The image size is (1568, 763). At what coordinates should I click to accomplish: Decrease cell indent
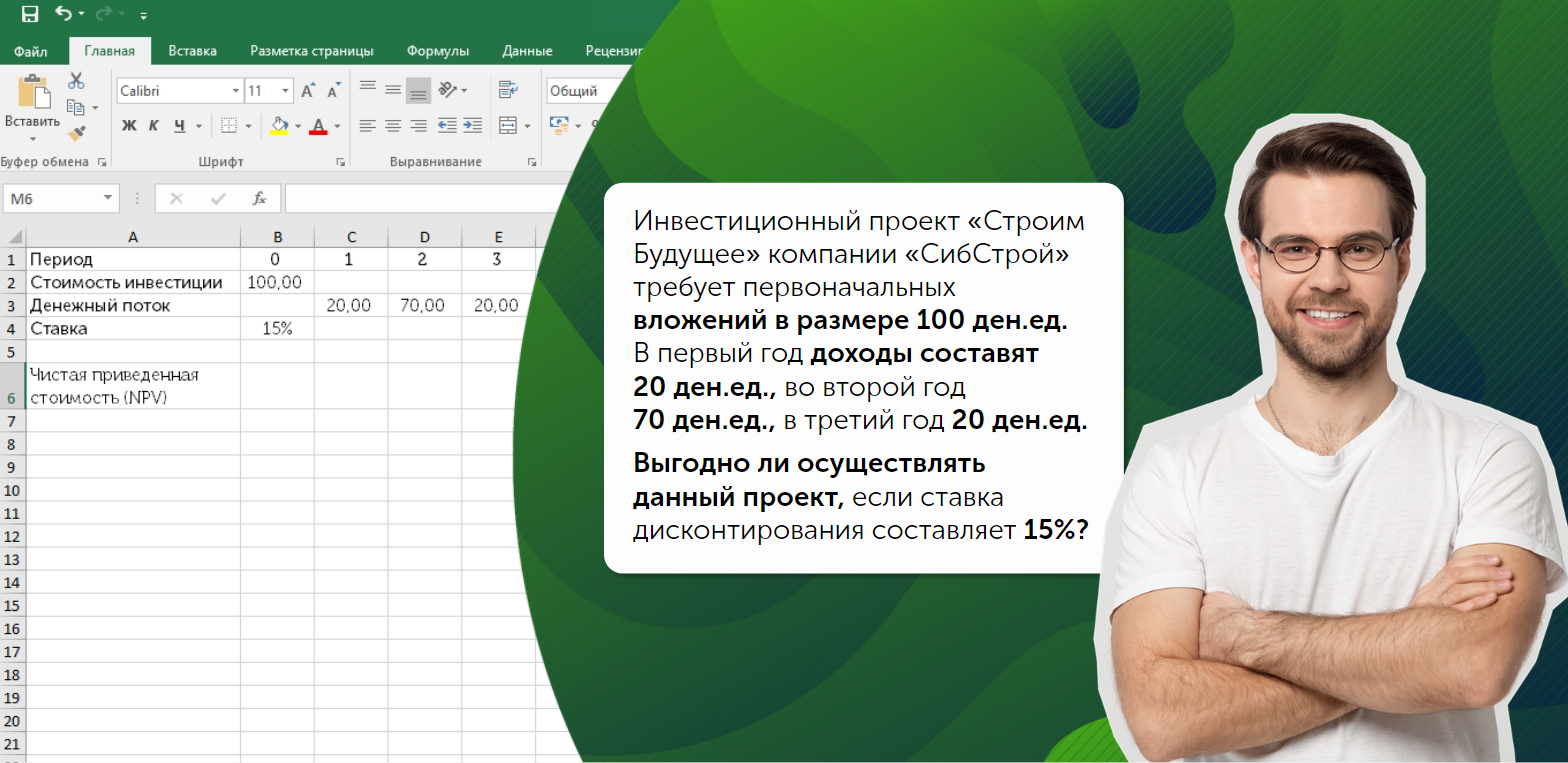[447, 126]
